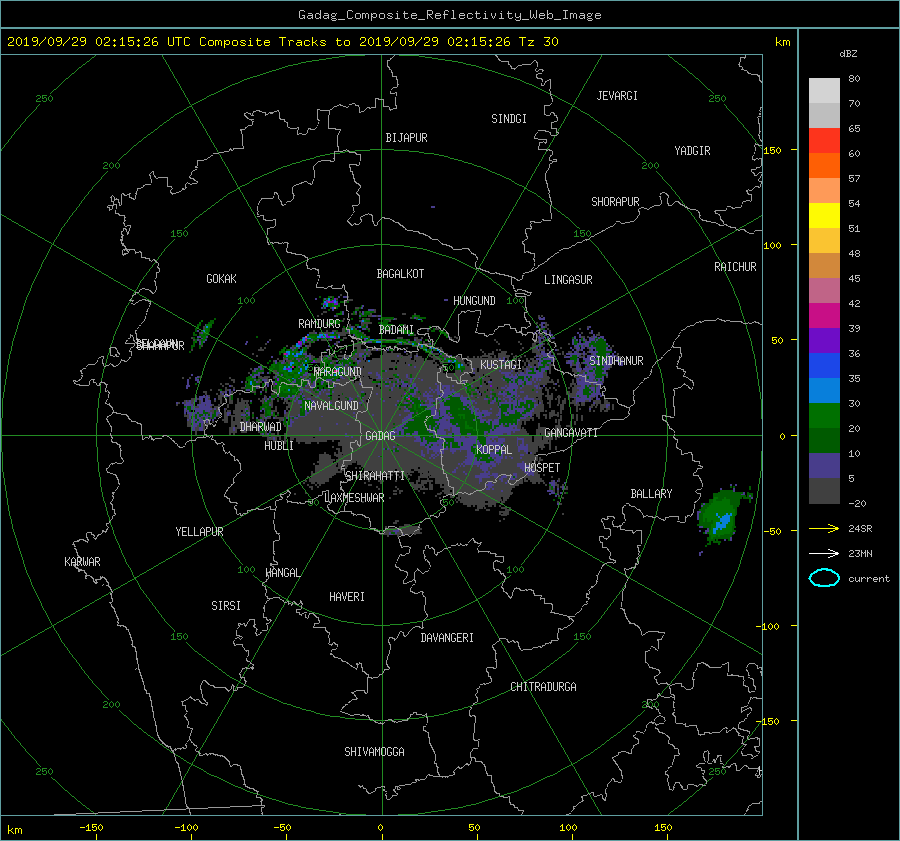Click the RAMDURG city label
This screenshot has width=900, height=841.
319,324
